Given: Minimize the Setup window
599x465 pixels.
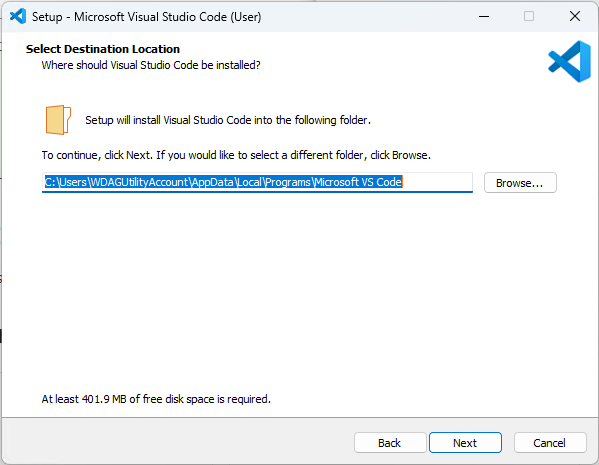Looking at the screenshot, I should coord(484,16).
